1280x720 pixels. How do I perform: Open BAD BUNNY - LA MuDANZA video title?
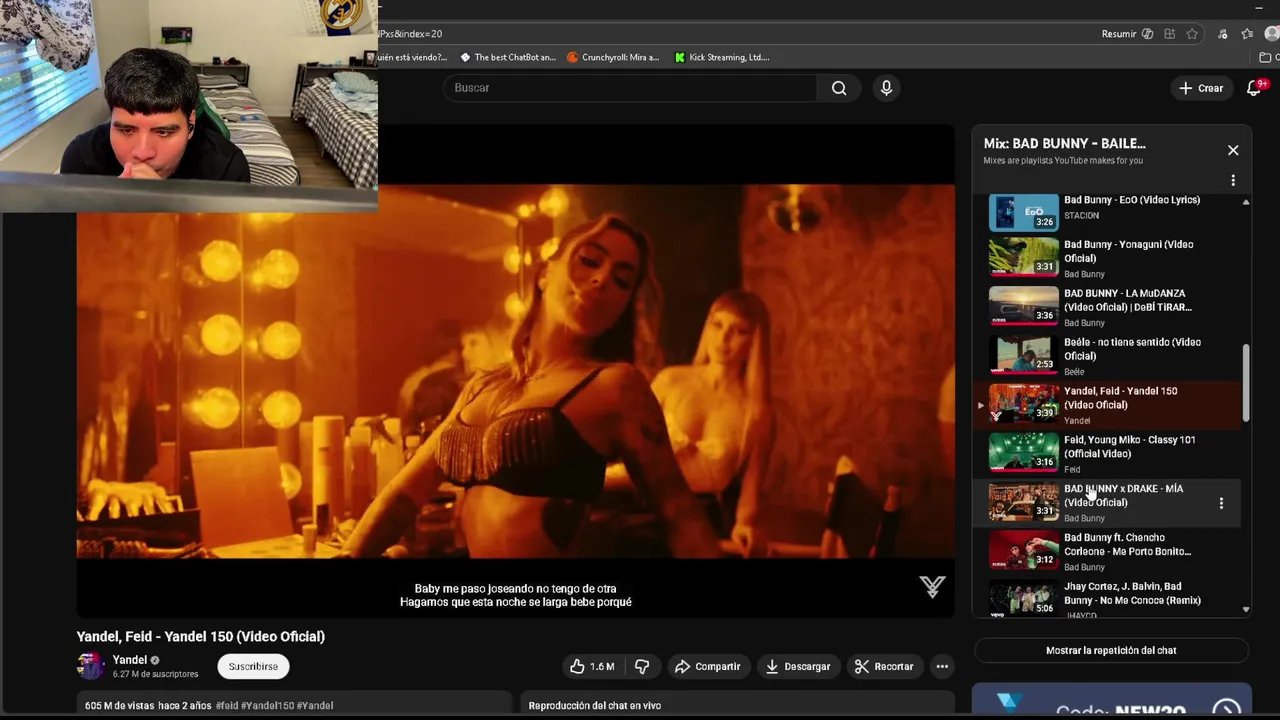pyautogui.click(x=1127, y=300)
